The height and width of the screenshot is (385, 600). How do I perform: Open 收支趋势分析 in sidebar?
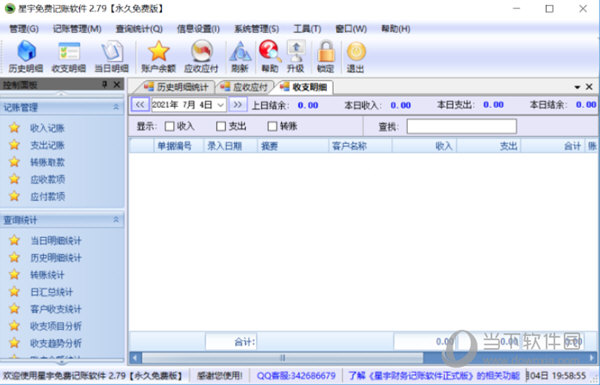[56, 343]
